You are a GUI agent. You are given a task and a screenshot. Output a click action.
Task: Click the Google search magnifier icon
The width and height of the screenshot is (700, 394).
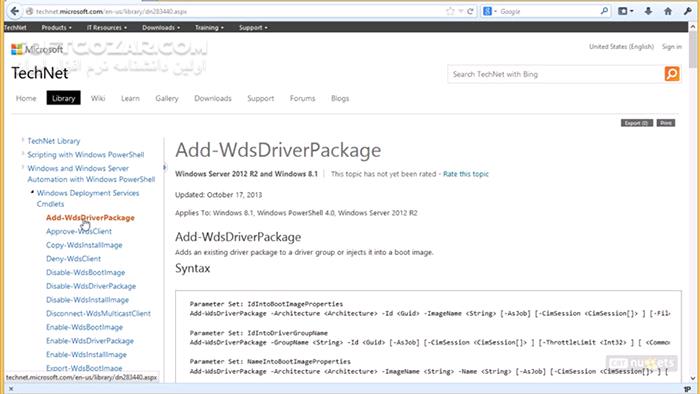click(604, 11)
